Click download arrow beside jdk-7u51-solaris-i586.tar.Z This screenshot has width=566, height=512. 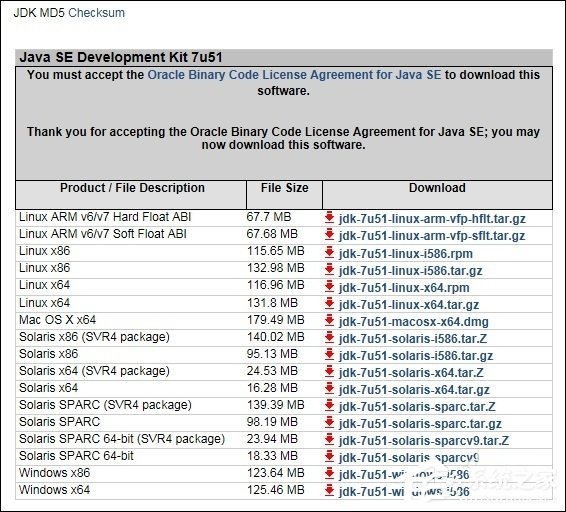tap(329, 337)
